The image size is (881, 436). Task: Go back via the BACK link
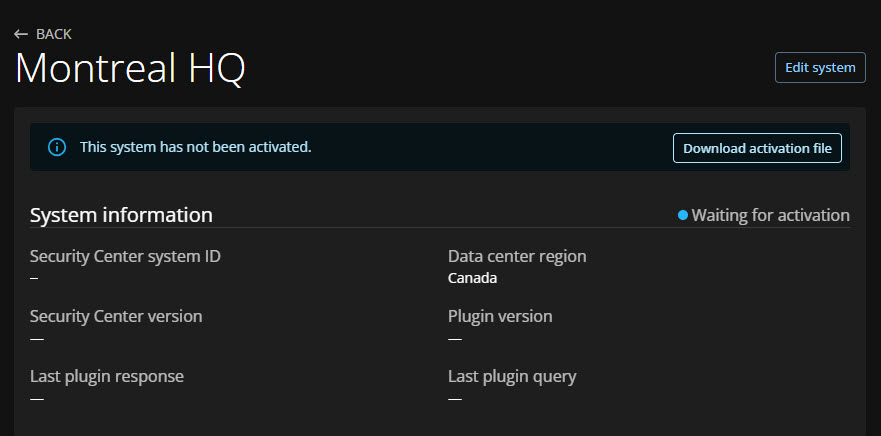click(x=53, y=34)
